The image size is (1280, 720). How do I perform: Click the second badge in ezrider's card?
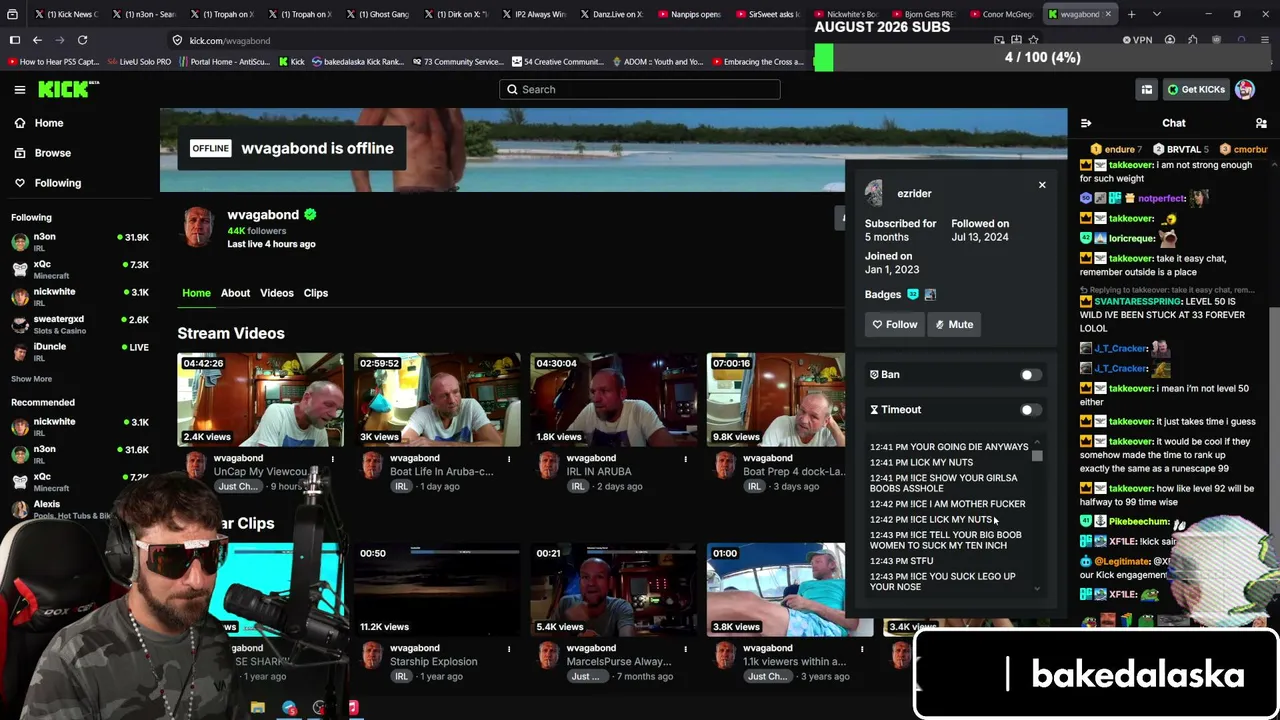point(930,295)
